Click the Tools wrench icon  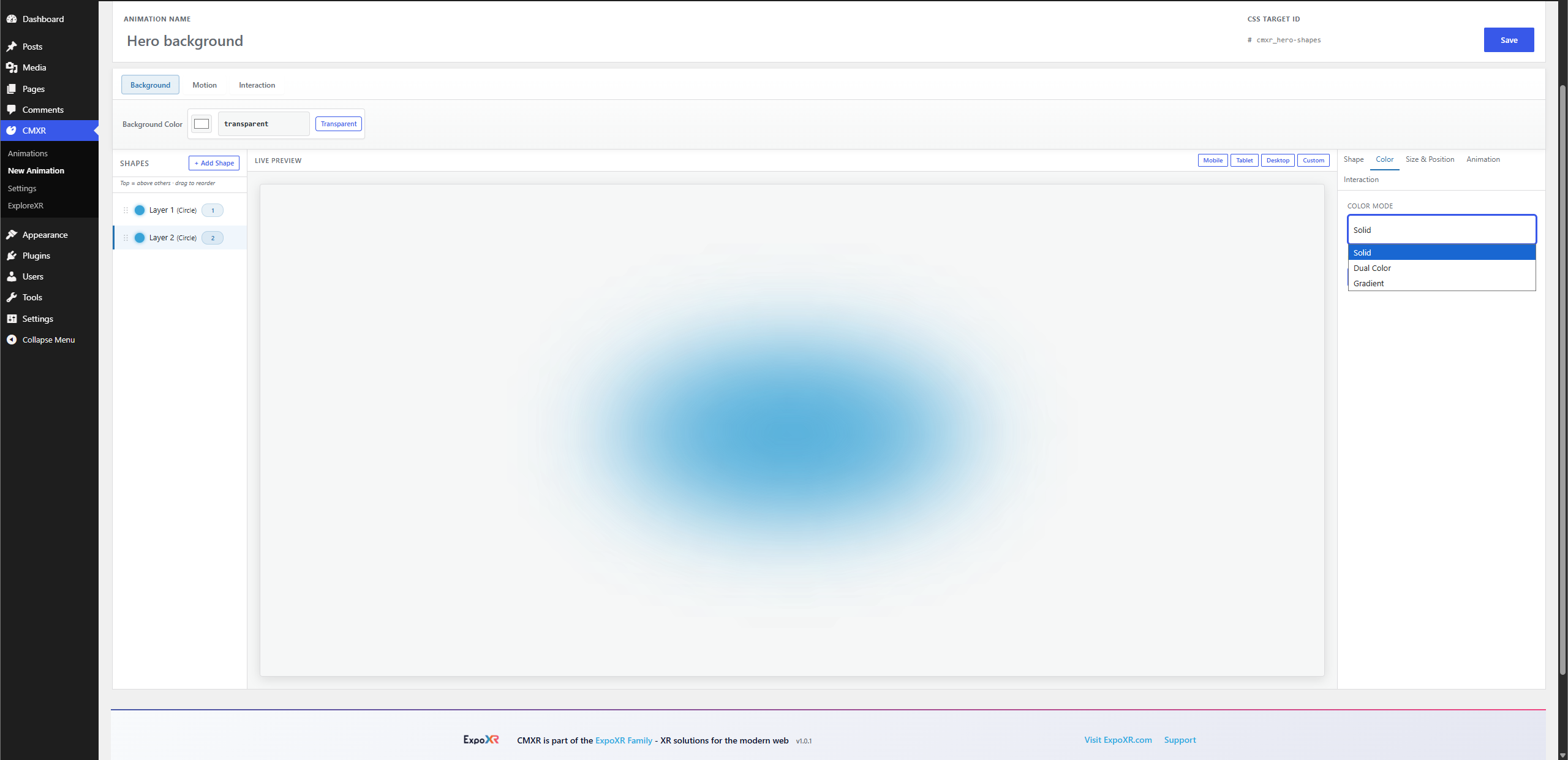pos(12,297)
